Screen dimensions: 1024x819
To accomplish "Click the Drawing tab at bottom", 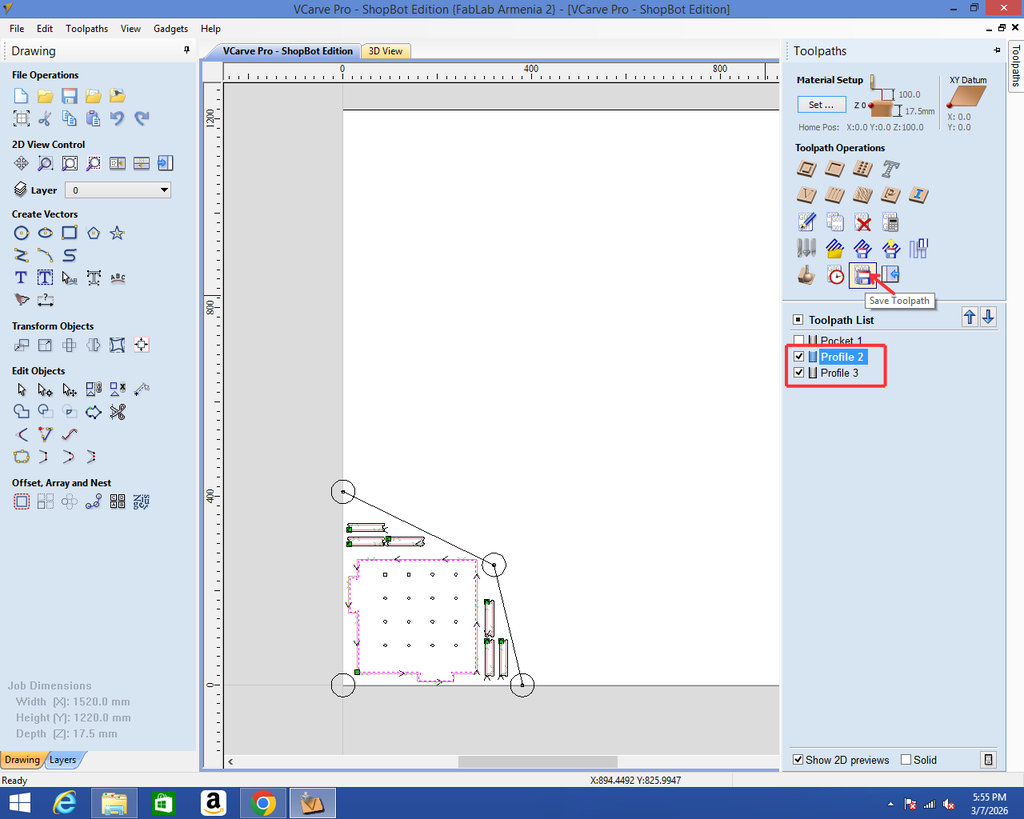I will coord(22,760).
